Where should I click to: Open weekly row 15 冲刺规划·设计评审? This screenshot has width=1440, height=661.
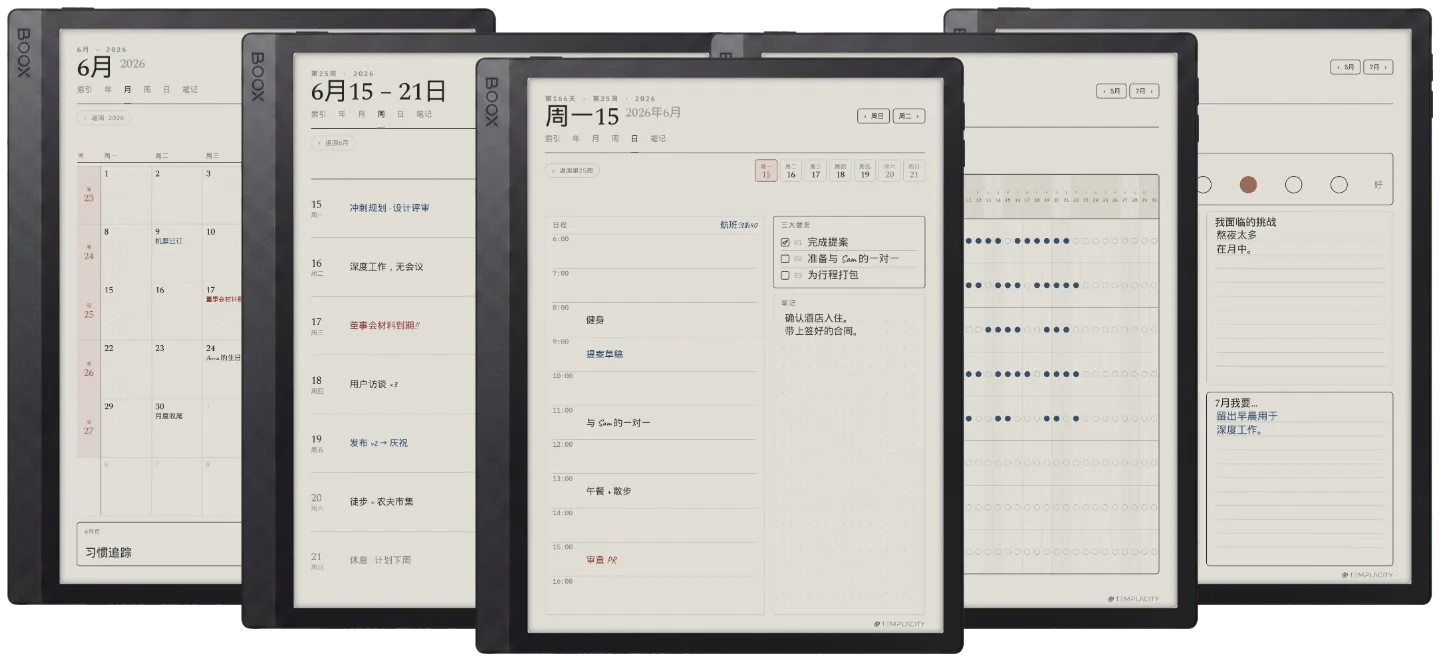point(391,208)
